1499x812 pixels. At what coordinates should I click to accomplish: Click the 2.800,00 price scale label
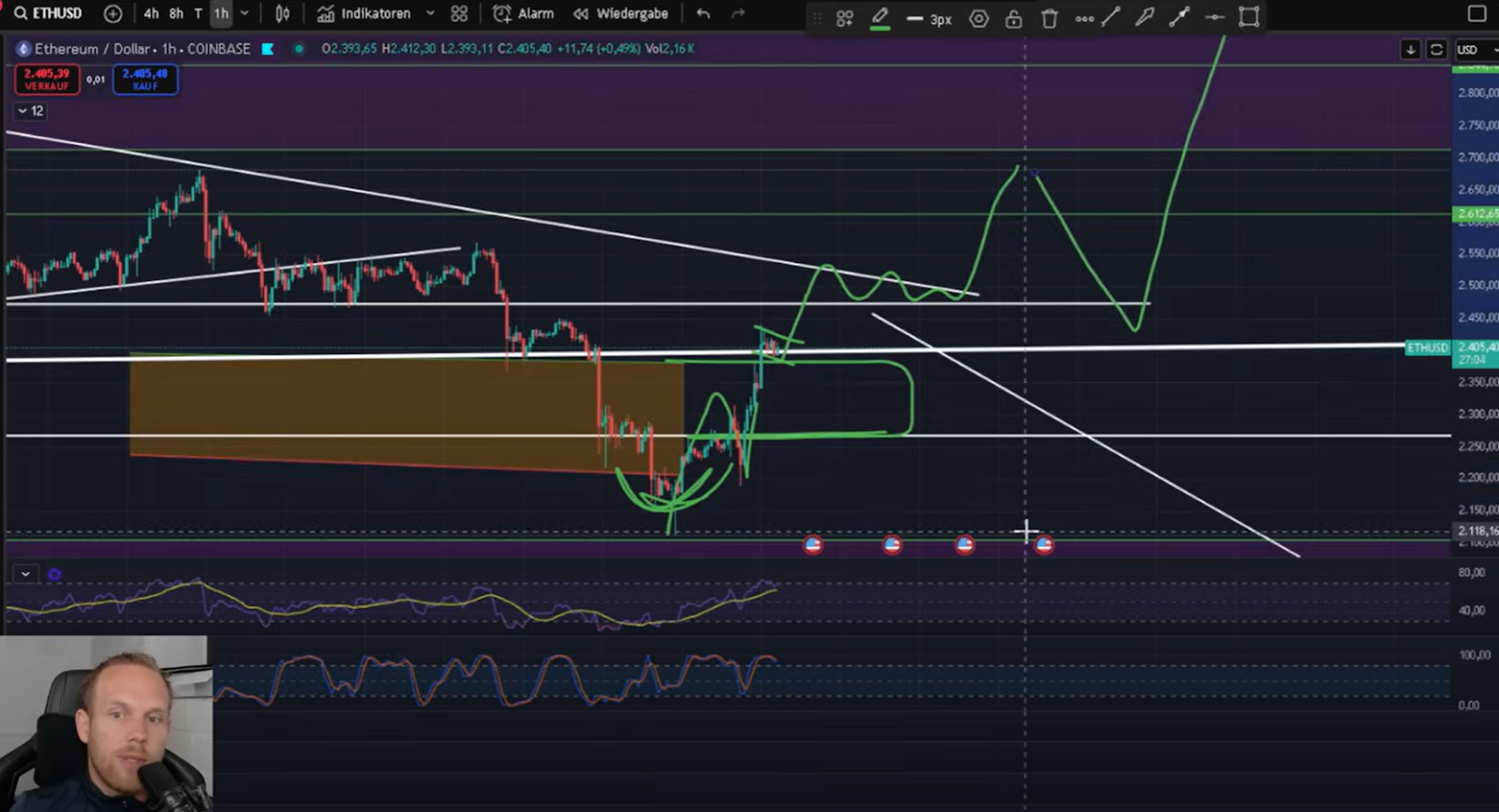(1477, 93)
